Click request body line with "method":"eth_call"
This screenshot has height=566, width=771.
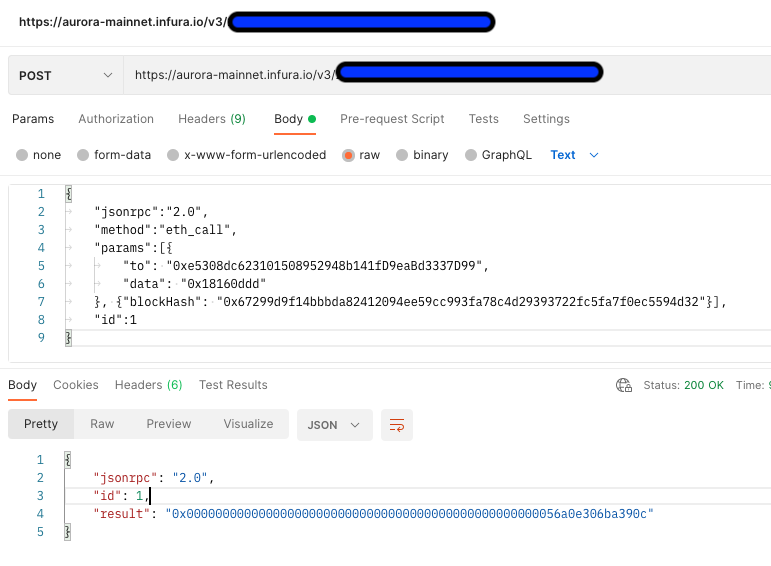tap(166, 230)
